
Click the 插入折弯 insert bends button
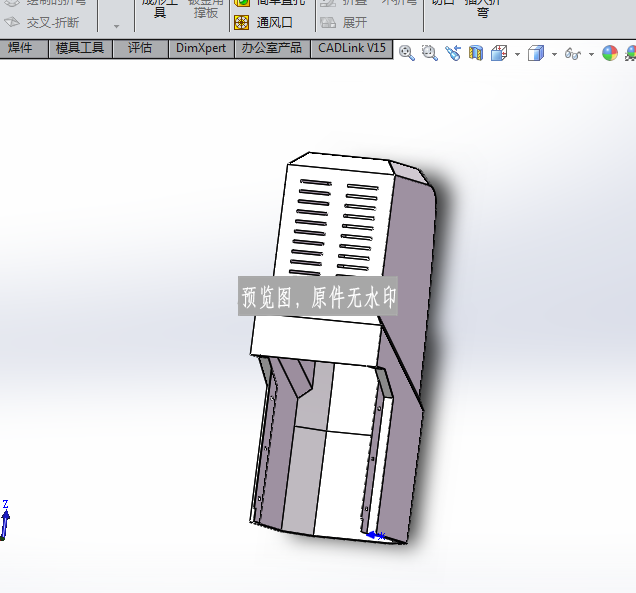pyautogui.click(x=482, y=8)
